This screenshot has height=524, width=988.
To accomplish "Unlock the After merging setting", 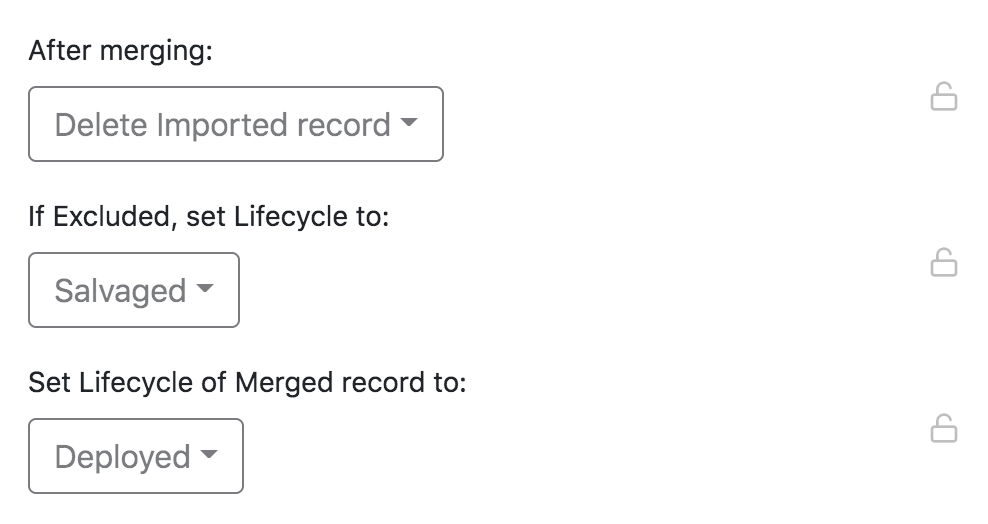I will (x=944, y=97).
